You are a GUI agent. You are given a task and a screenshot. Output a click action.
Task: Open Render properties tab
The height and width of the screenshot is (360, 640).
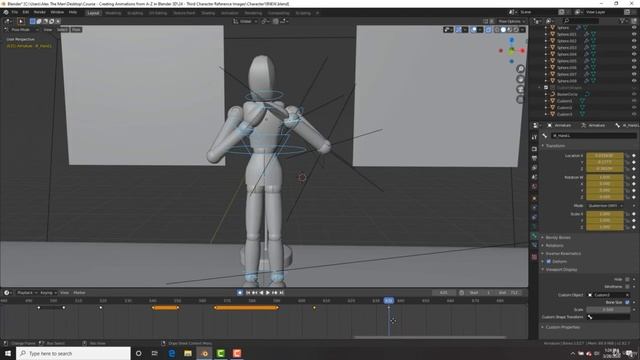534,149
